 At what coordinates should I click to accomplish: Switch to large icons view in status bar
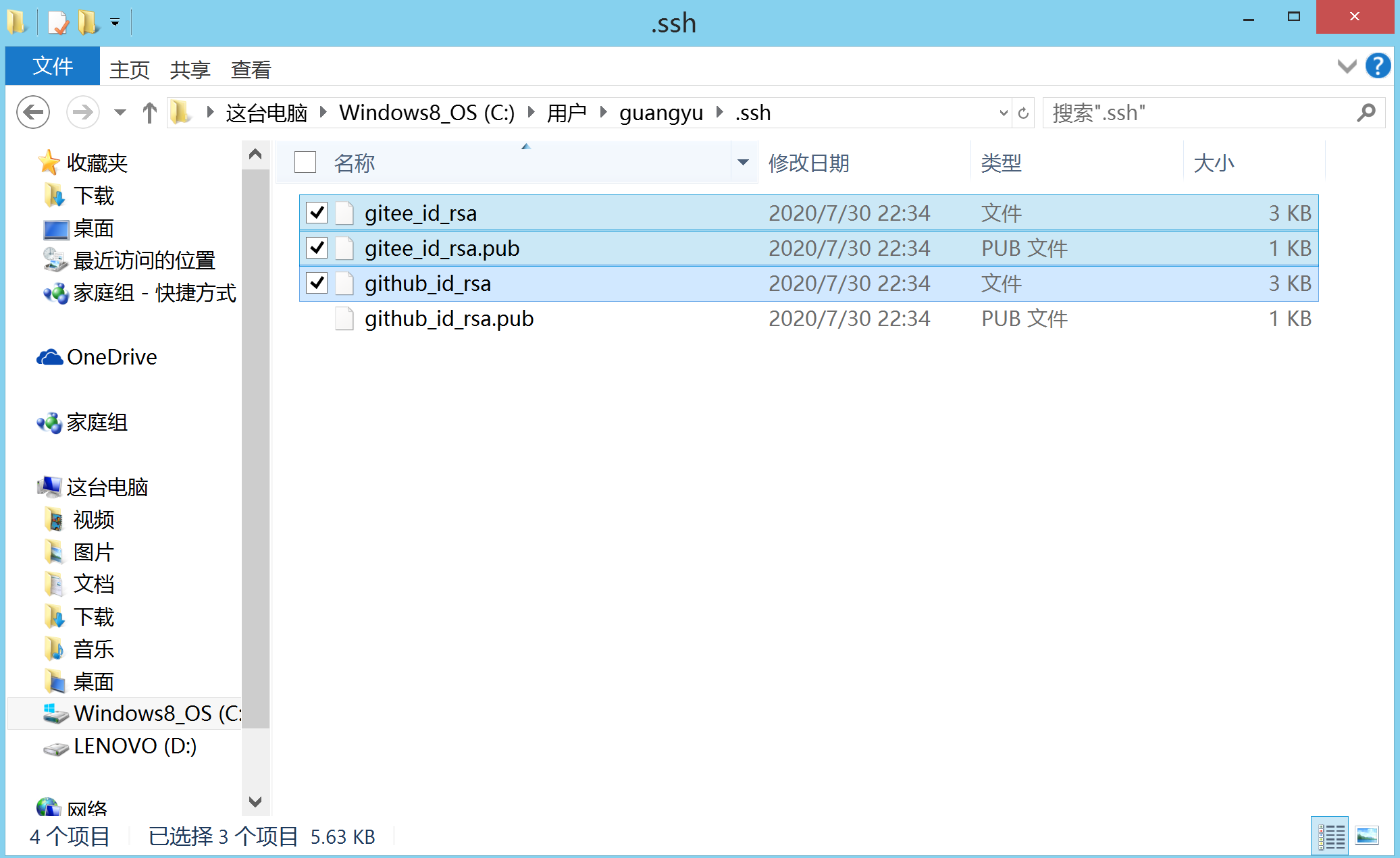coord(1368,835)
